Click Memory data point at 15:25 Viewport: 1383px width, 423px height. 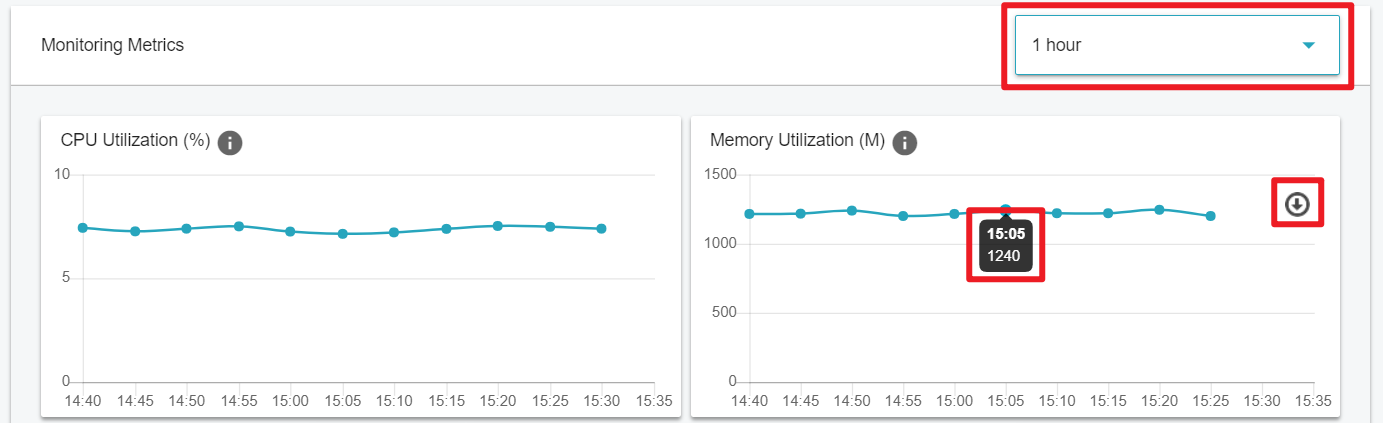pos(1211,216)
